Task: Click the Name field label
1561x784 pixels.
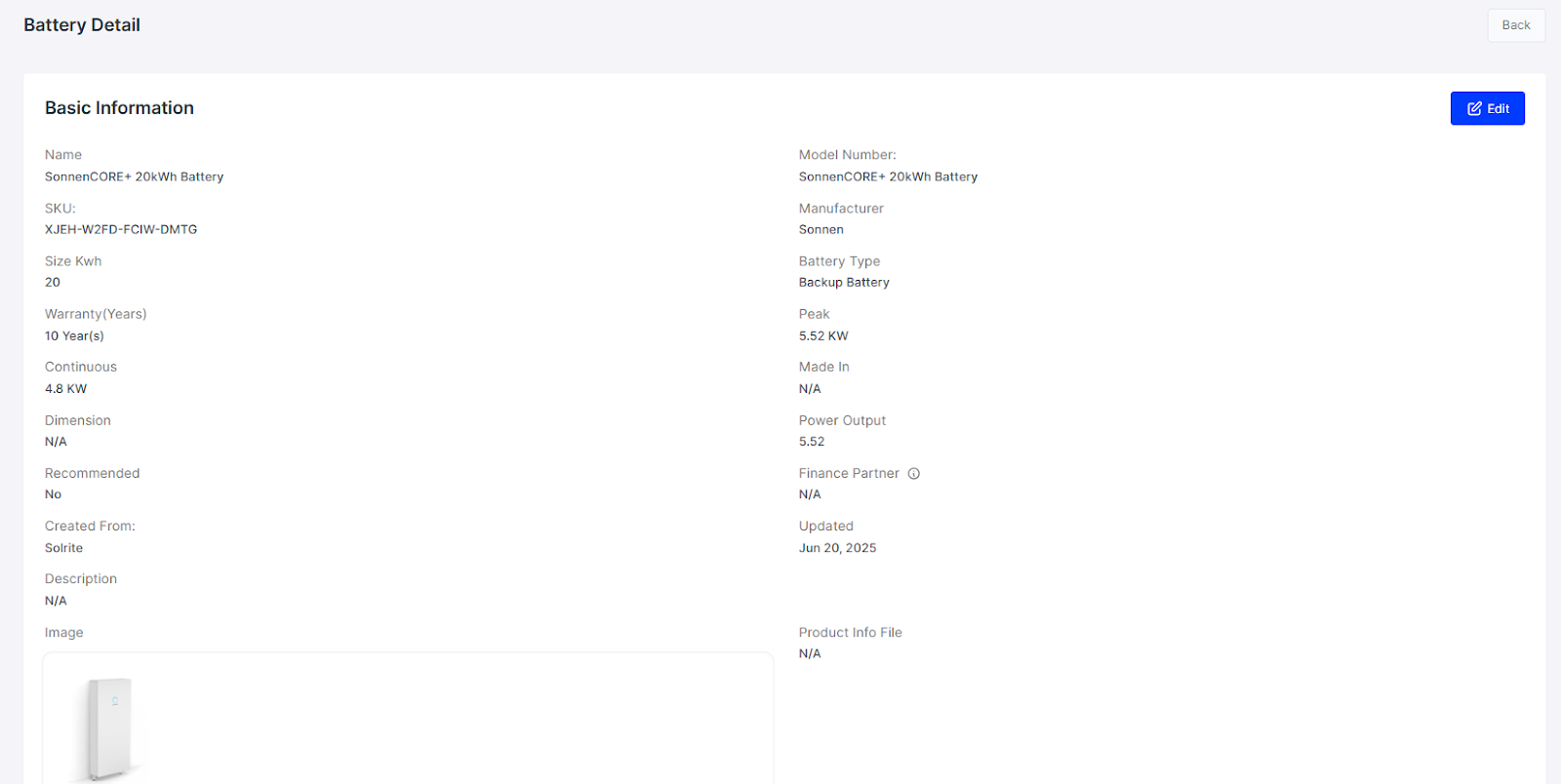Action: click(x=63, y=155)
